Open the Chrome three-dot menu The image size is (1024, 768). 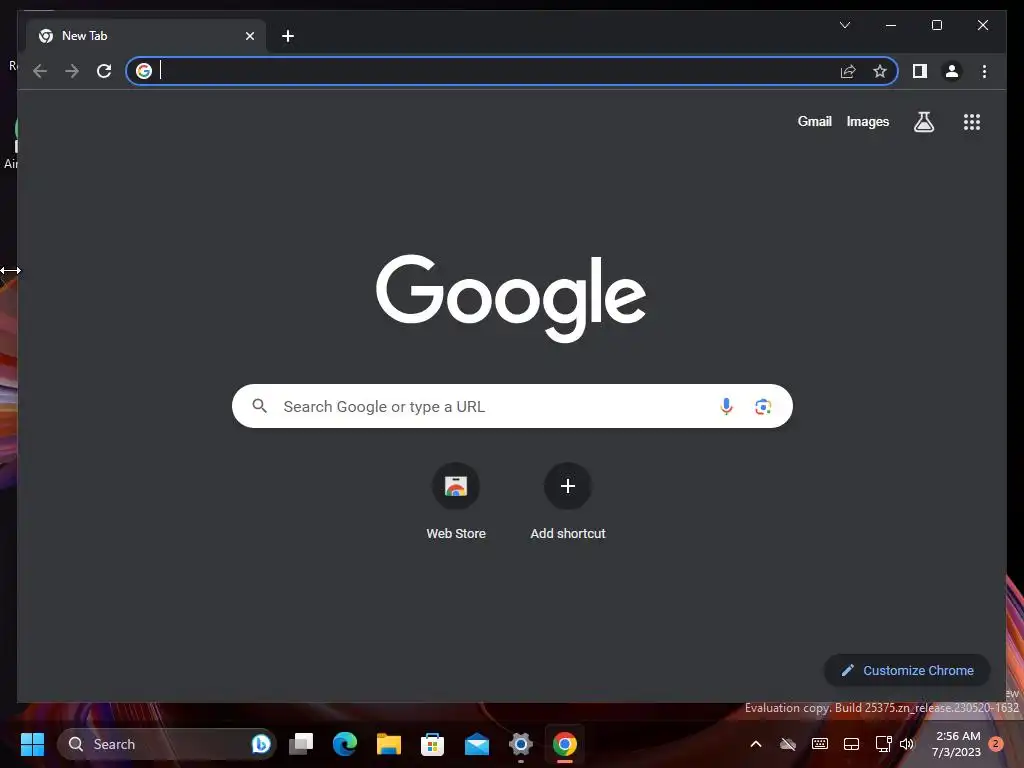pos(984,71)
